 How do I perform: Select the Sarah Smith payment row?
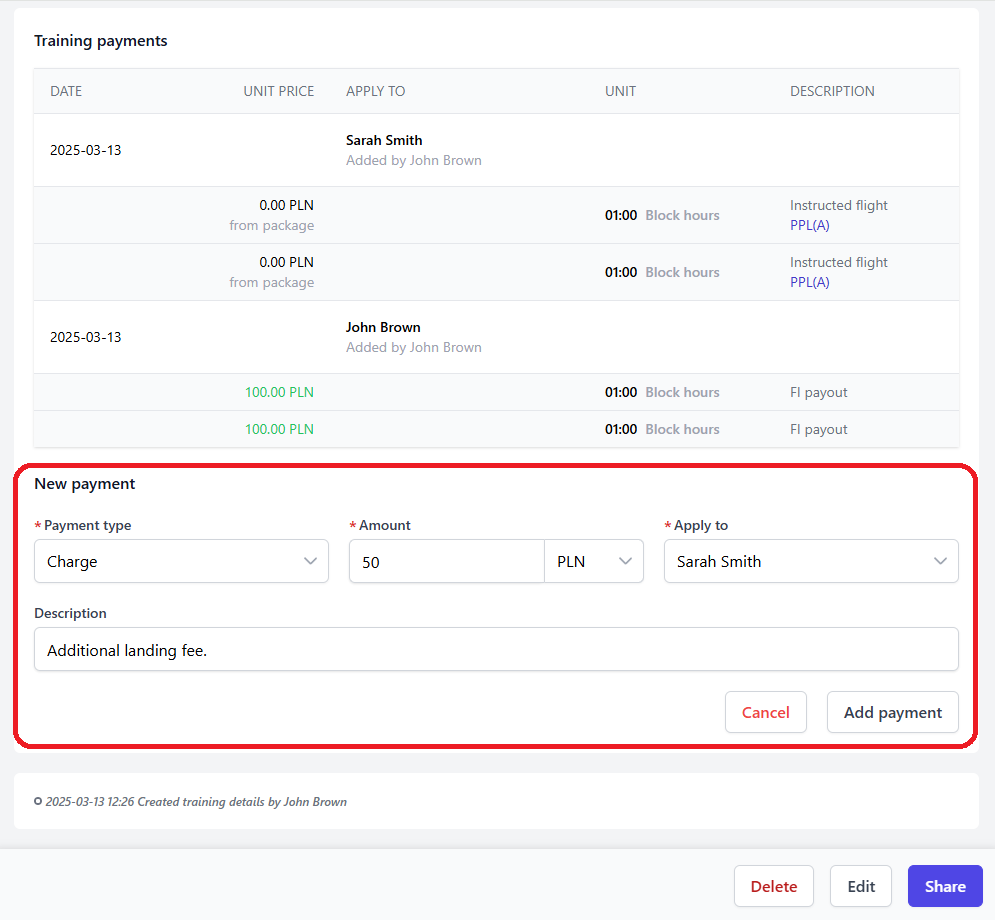496,150
